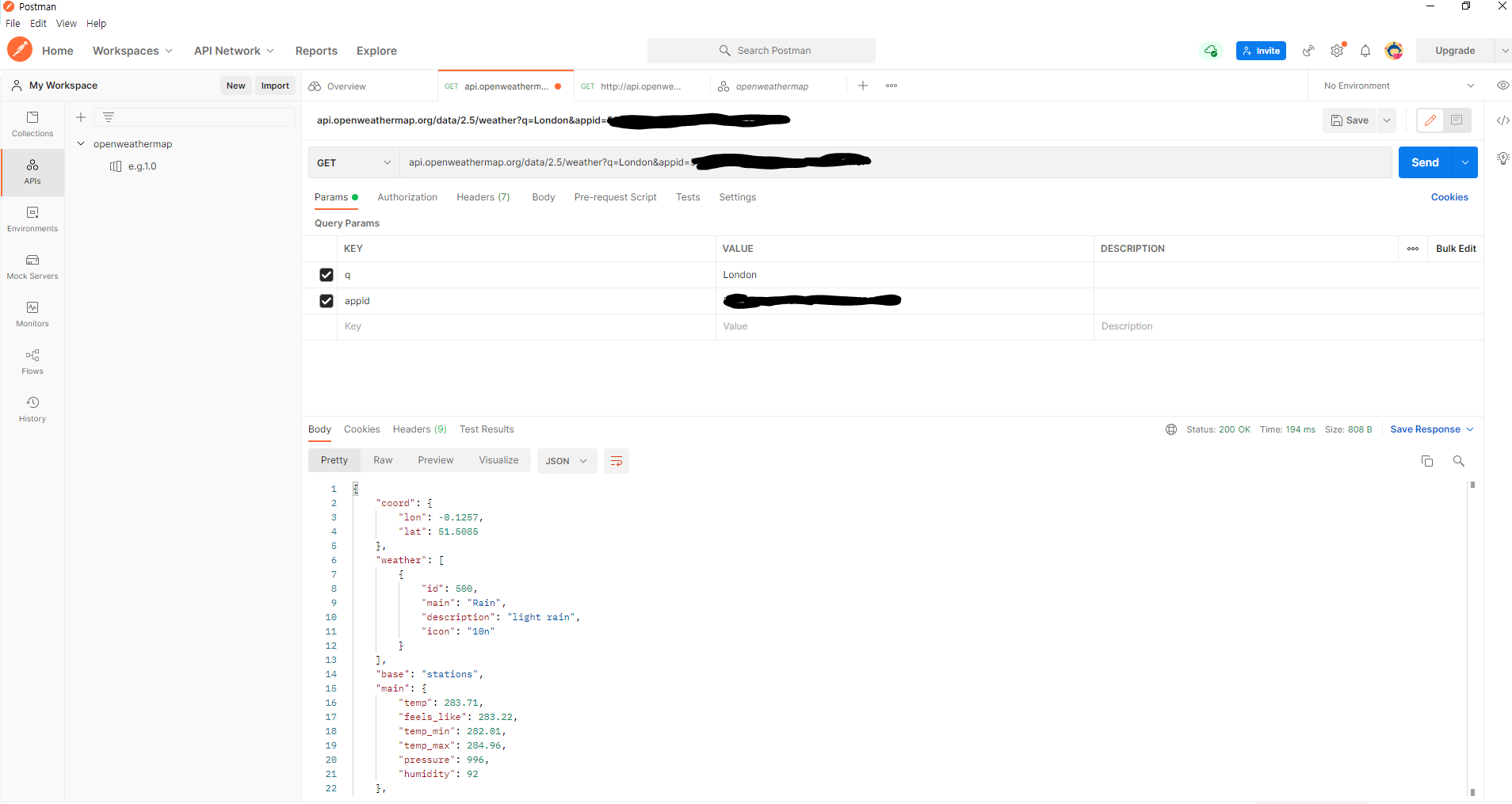Click the comments icon next to Save
The width and height of the screenshot is (1512, 804).
coord(1457,120)
